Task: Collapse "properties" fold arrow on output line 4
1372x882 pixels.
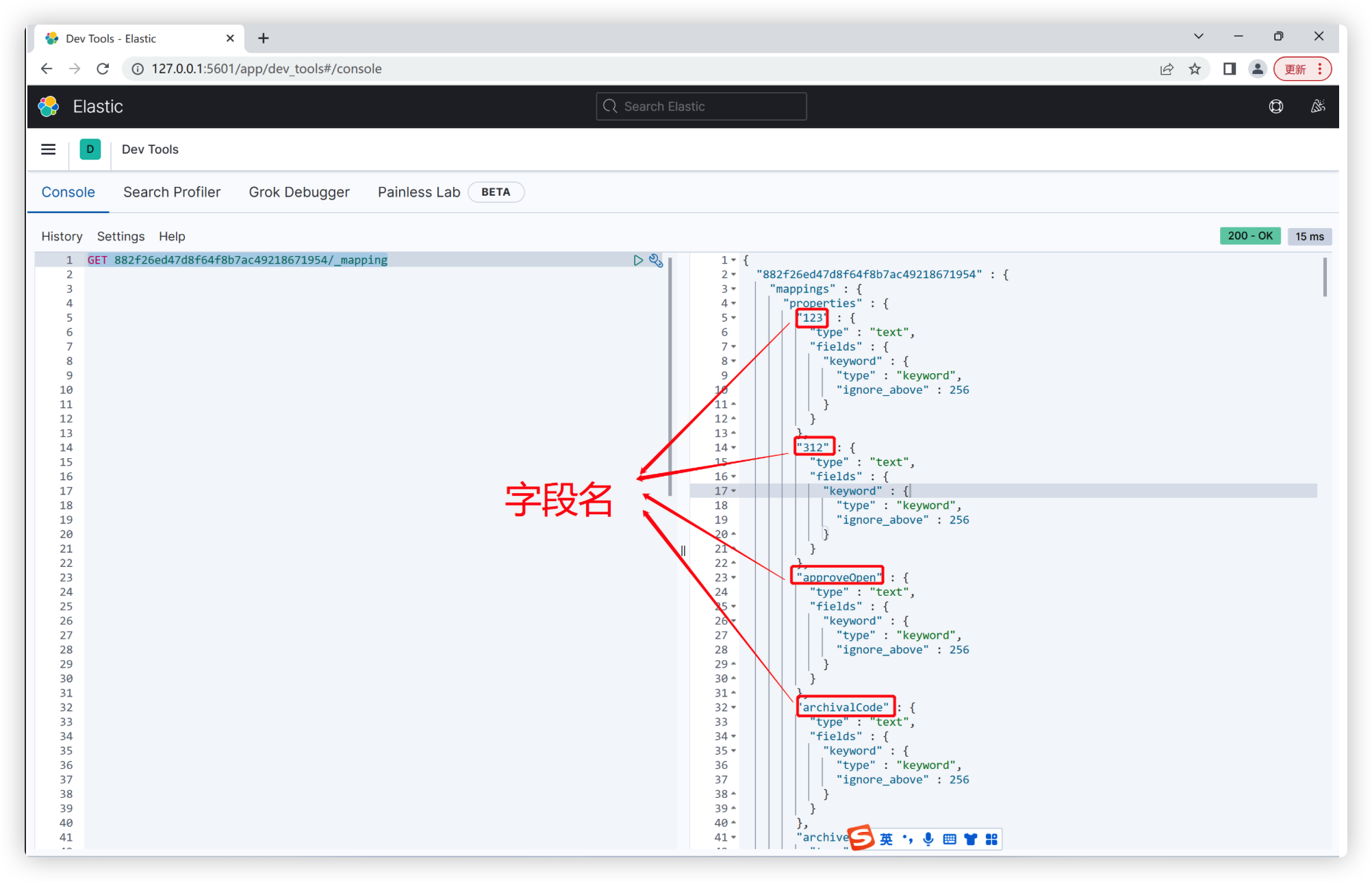Action: pyautogui.click(x=733, y=303)
